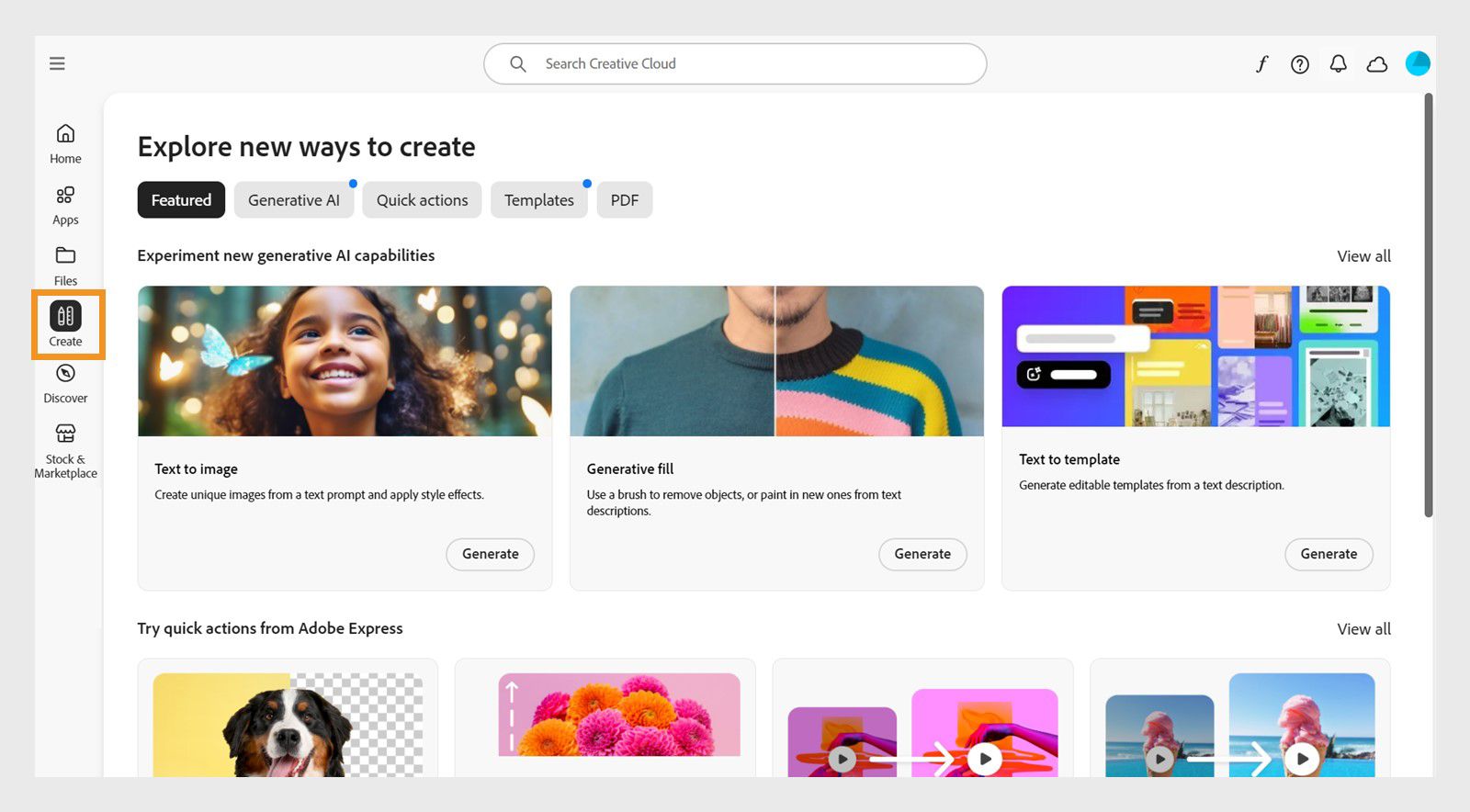
Task: Click Generate on the Text to image card
Action: pyautogui.click(x=490, y=554)
